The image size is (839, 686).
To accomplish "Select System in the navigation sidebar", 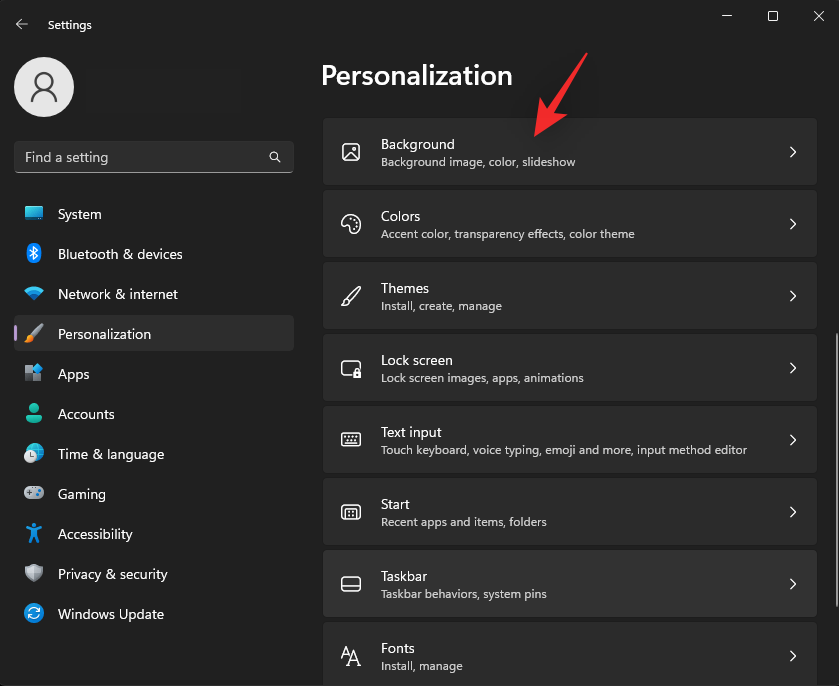I will [79, 214].
